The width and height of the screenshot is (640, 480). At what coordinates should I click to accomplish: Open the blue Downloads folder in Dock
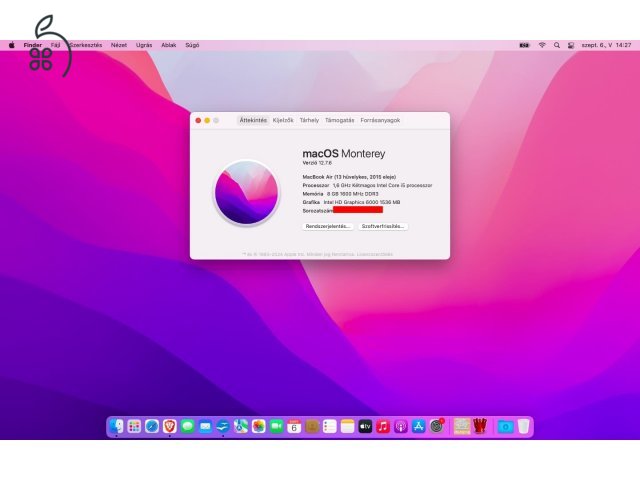point(505,427)
